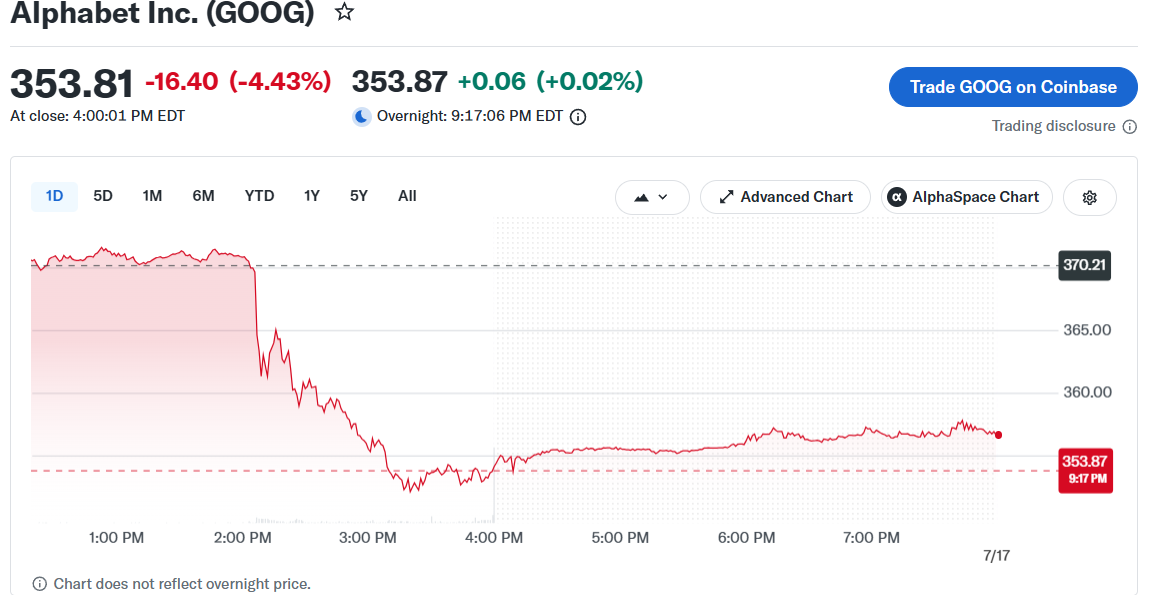The width and height of the screenshot is (1156, 595).
Task: Click the AlphaSpace alpha logo icon
Action: [896, 198]
